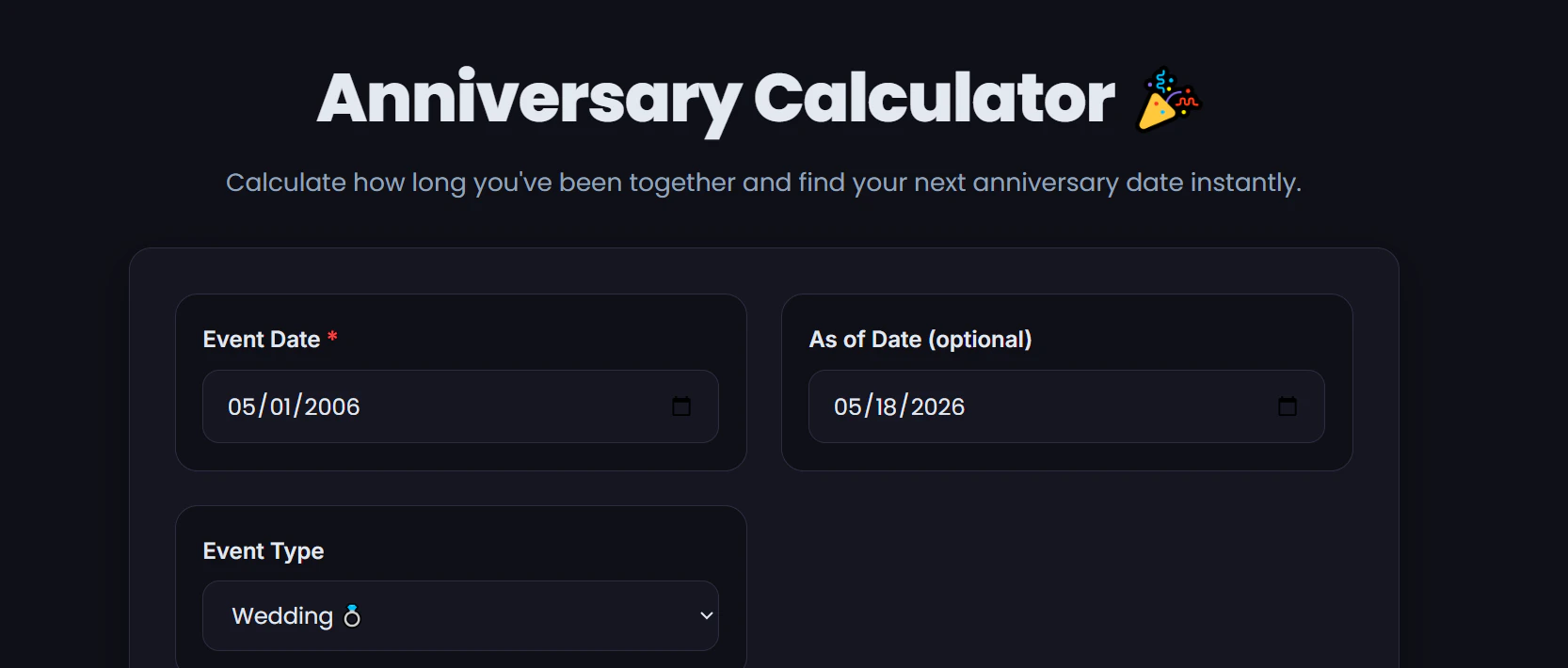1568x668 pixels.
Task: Select the day 01 in Event Date
Action: click(x=280, y=406)
